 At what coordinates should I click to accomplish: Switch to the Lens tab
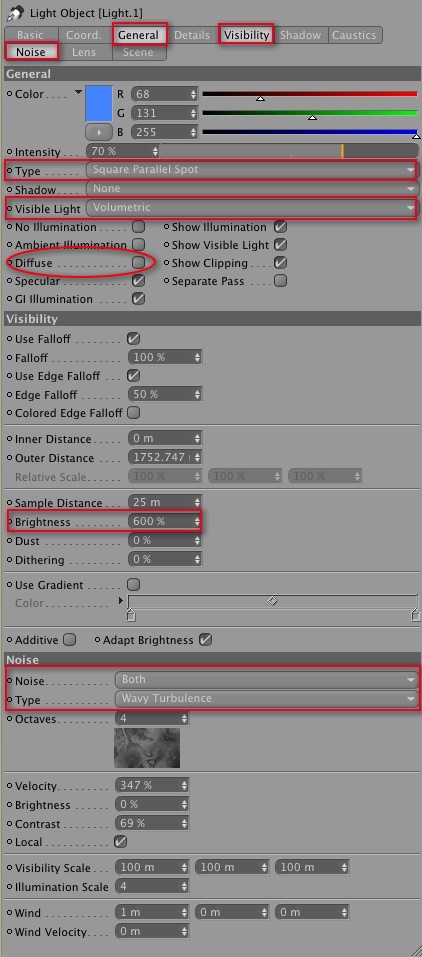tap(84, 52)
